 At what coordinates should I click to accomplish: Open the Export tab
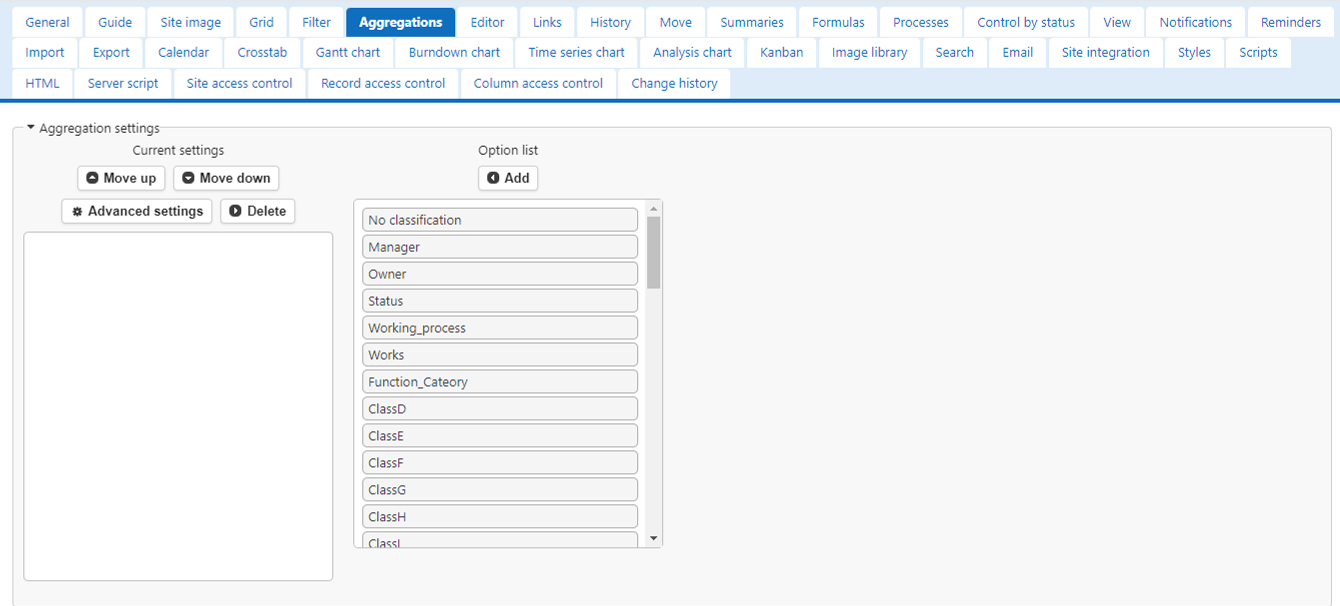(111, 52)
